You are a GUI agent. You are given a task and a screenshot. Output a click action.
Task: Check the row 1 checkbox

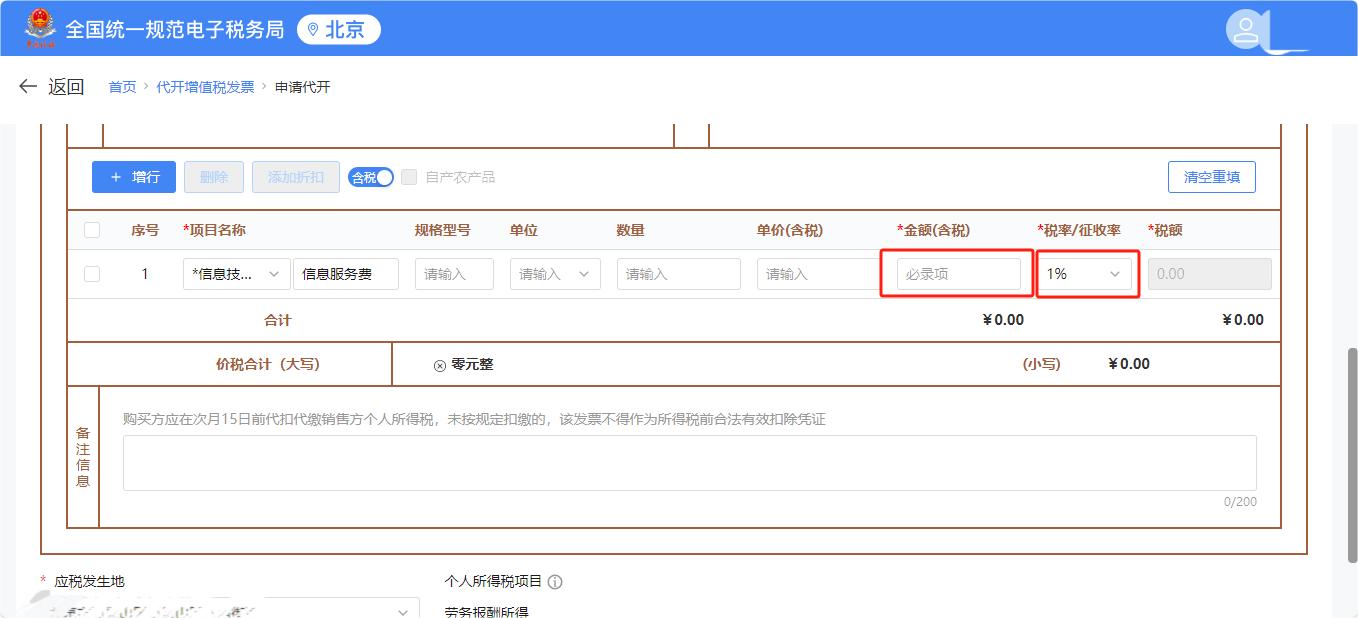[x=92, y=274]
